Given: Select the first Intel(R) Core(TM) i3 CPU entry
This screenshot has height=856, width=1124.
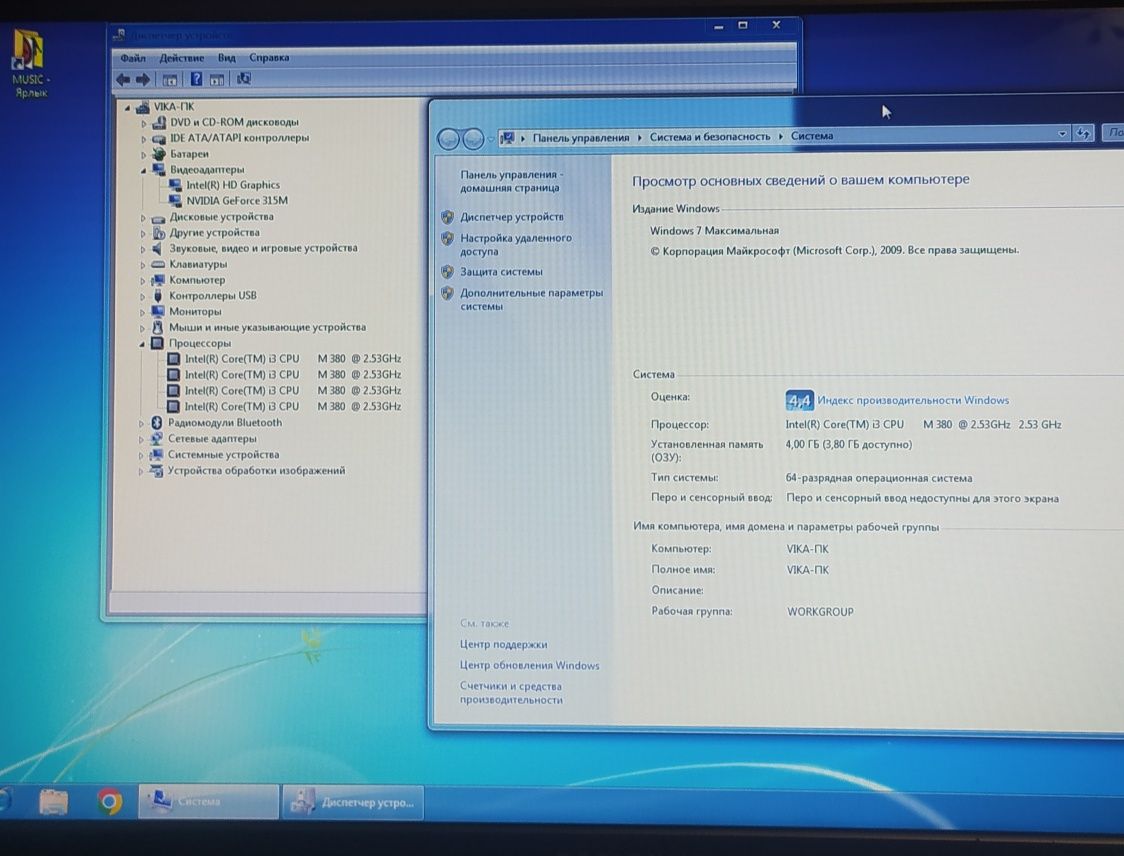Looking at the screenshot, I should click(x=292, y=358).
